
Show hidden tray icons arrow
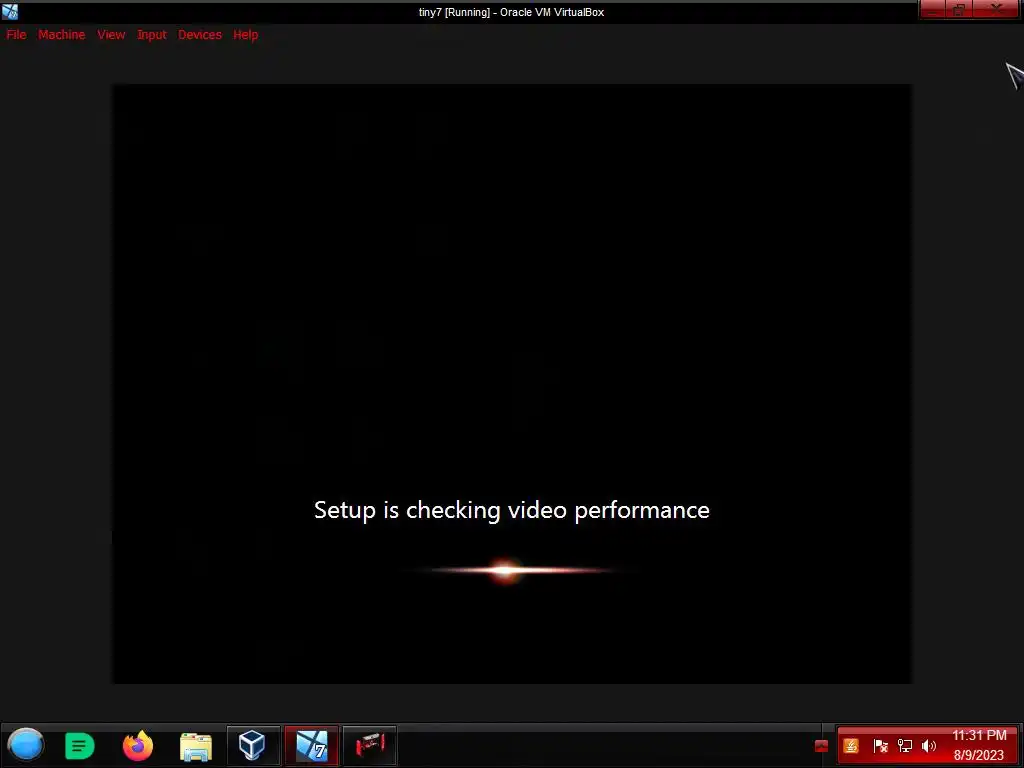(822, 746)
